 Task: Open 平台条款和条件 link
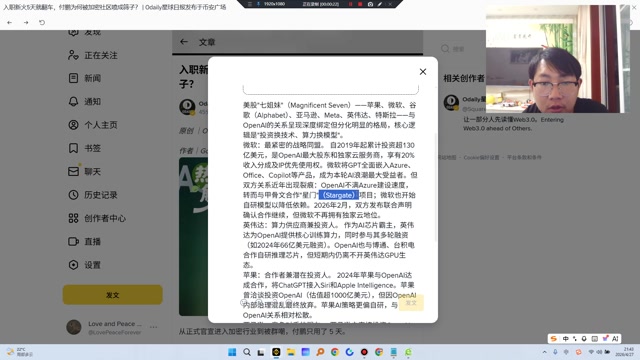[524, 157]
